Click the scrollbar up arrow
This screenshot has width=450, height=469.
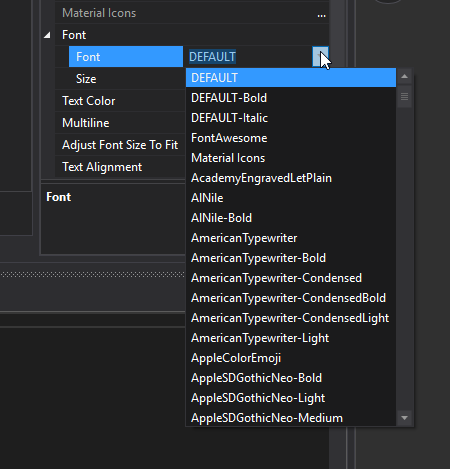tap(405, 76)
